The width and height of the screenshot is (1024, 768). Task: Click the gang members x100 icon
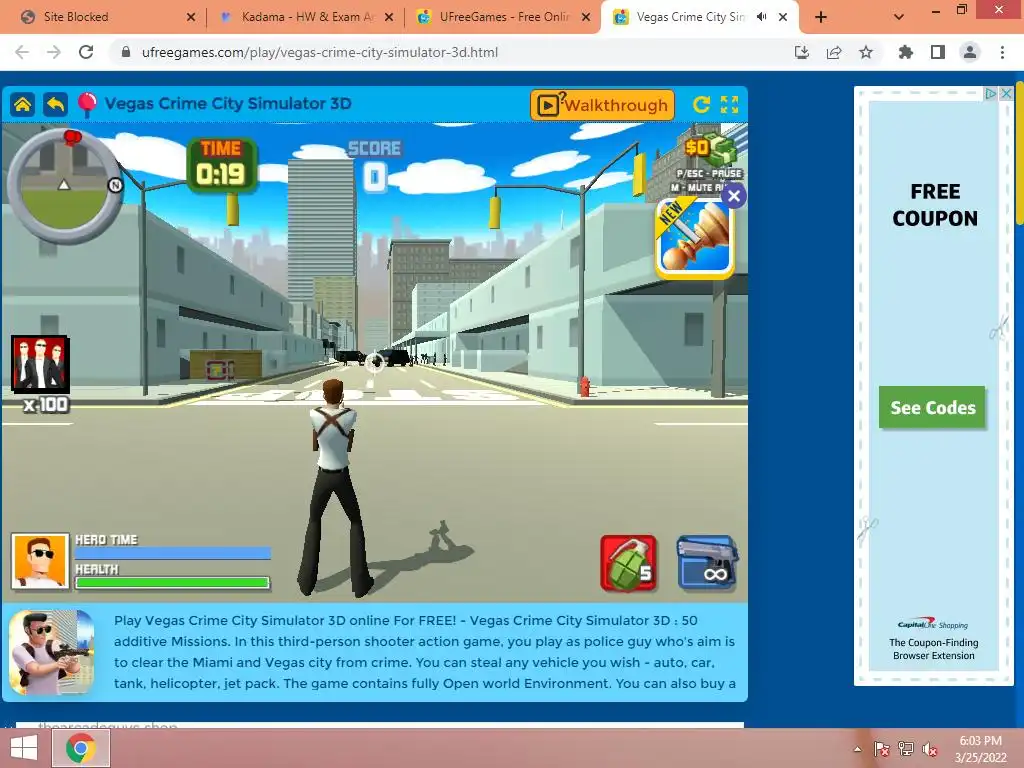[x=40, y=364]
